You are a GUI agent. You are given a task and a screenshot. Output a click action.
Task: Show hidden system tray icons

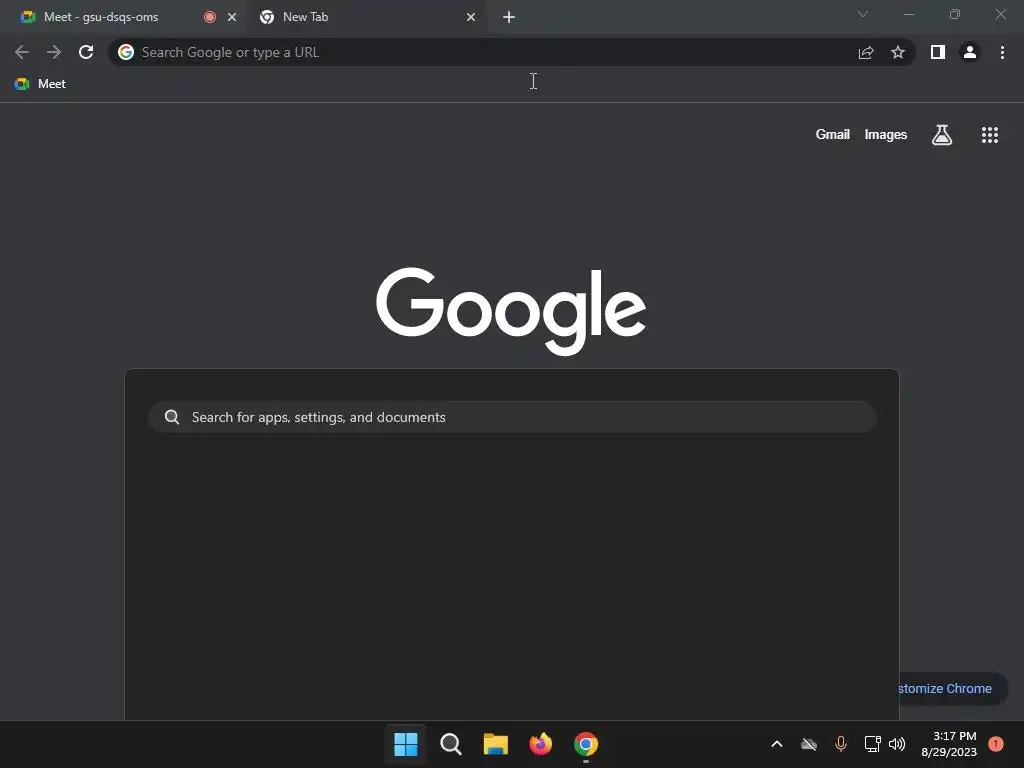tap(776, 744)
